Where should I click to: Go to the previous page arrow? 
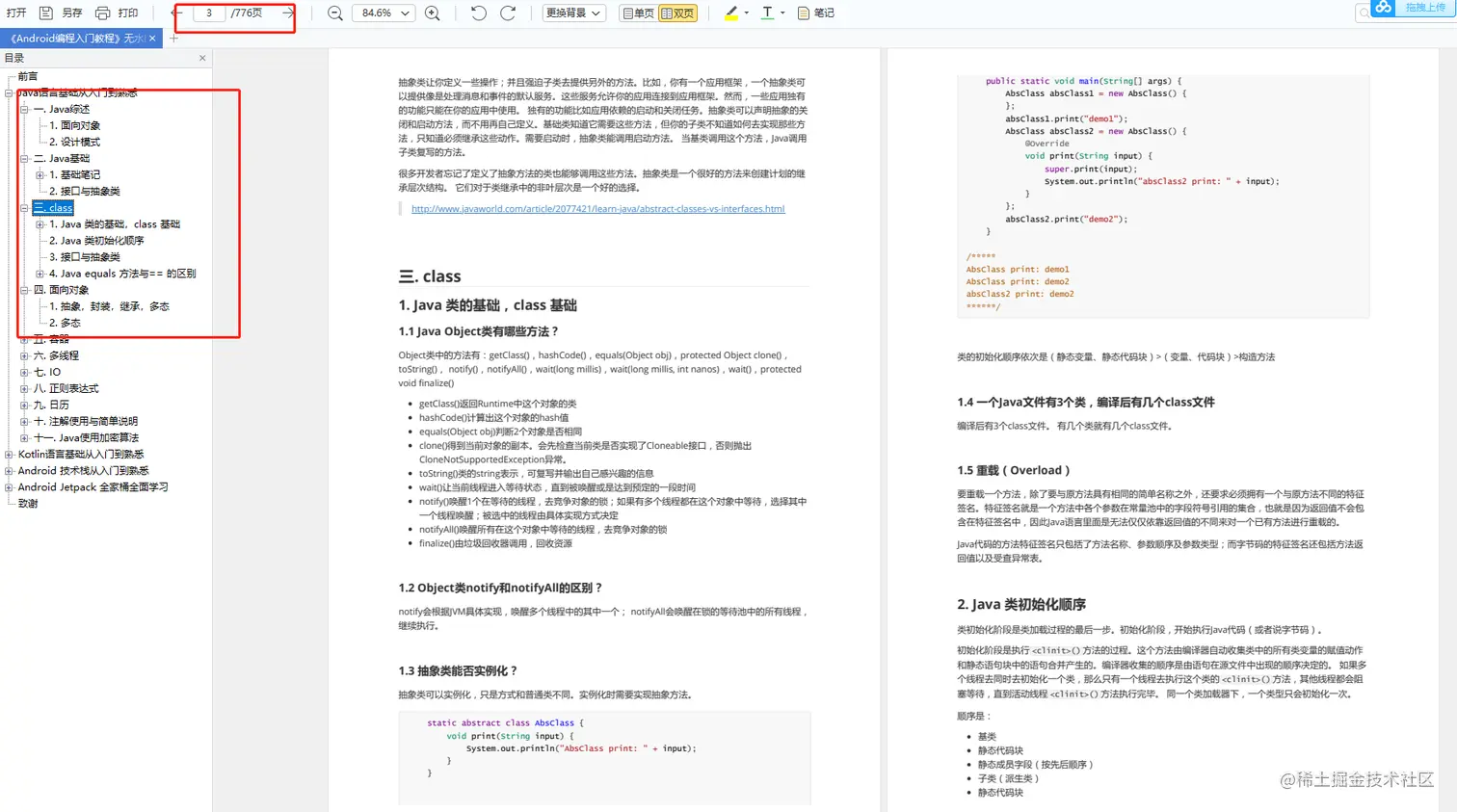pos(175,13)
